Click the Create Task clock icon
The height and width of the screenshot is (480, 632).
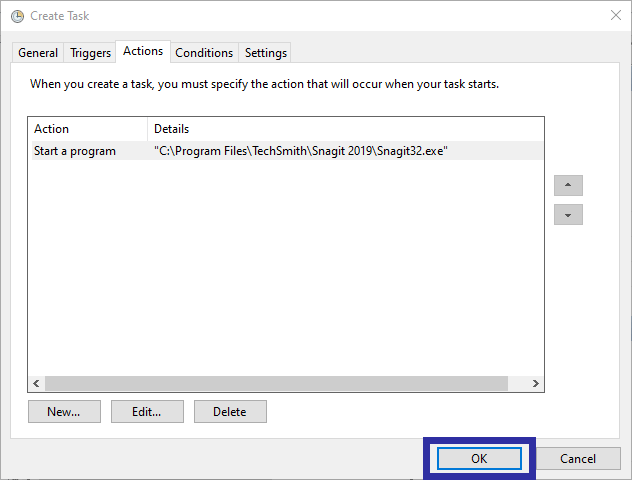pos(17,16)
